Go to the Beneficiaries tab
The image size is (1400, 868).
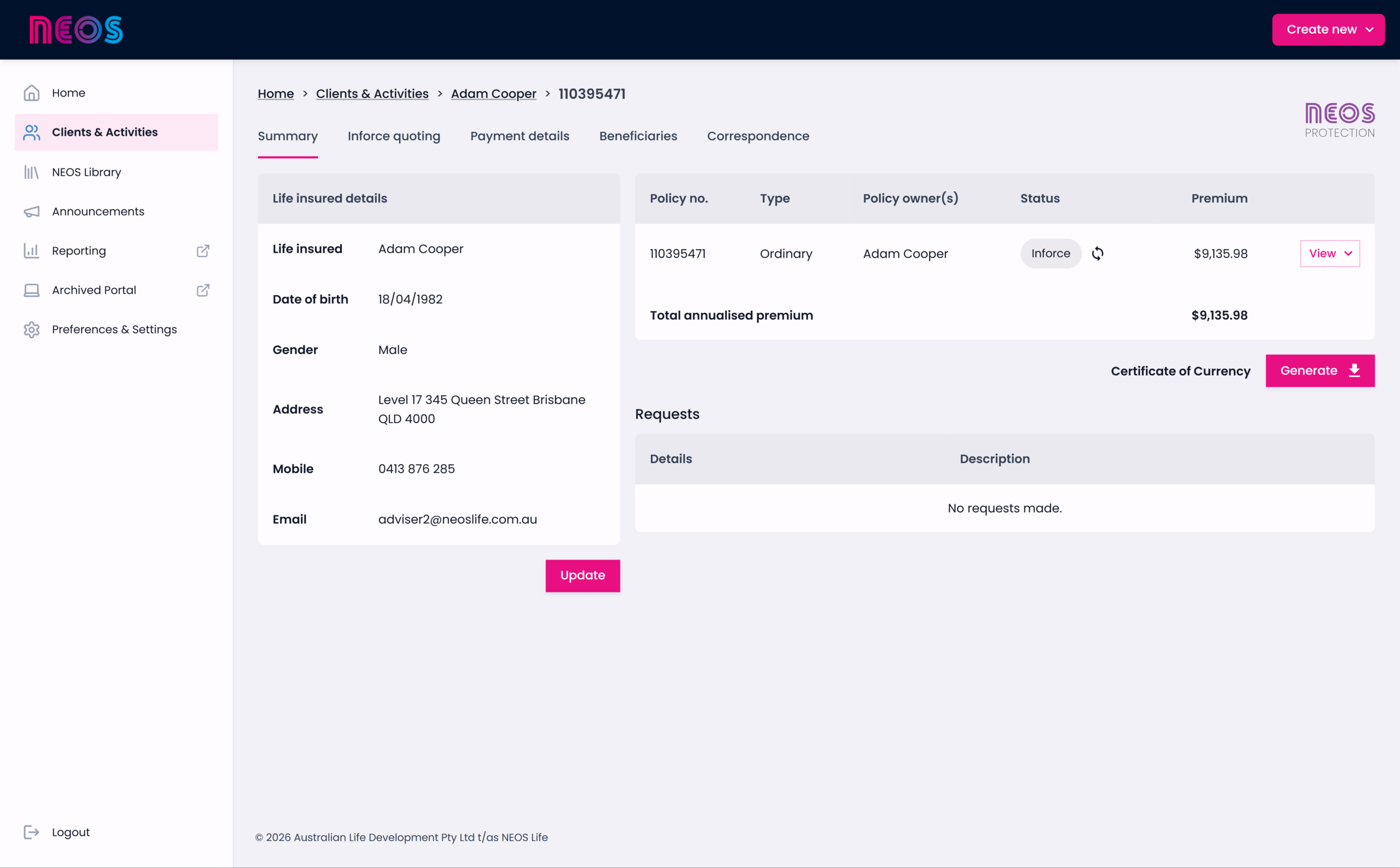coord(638,137)
